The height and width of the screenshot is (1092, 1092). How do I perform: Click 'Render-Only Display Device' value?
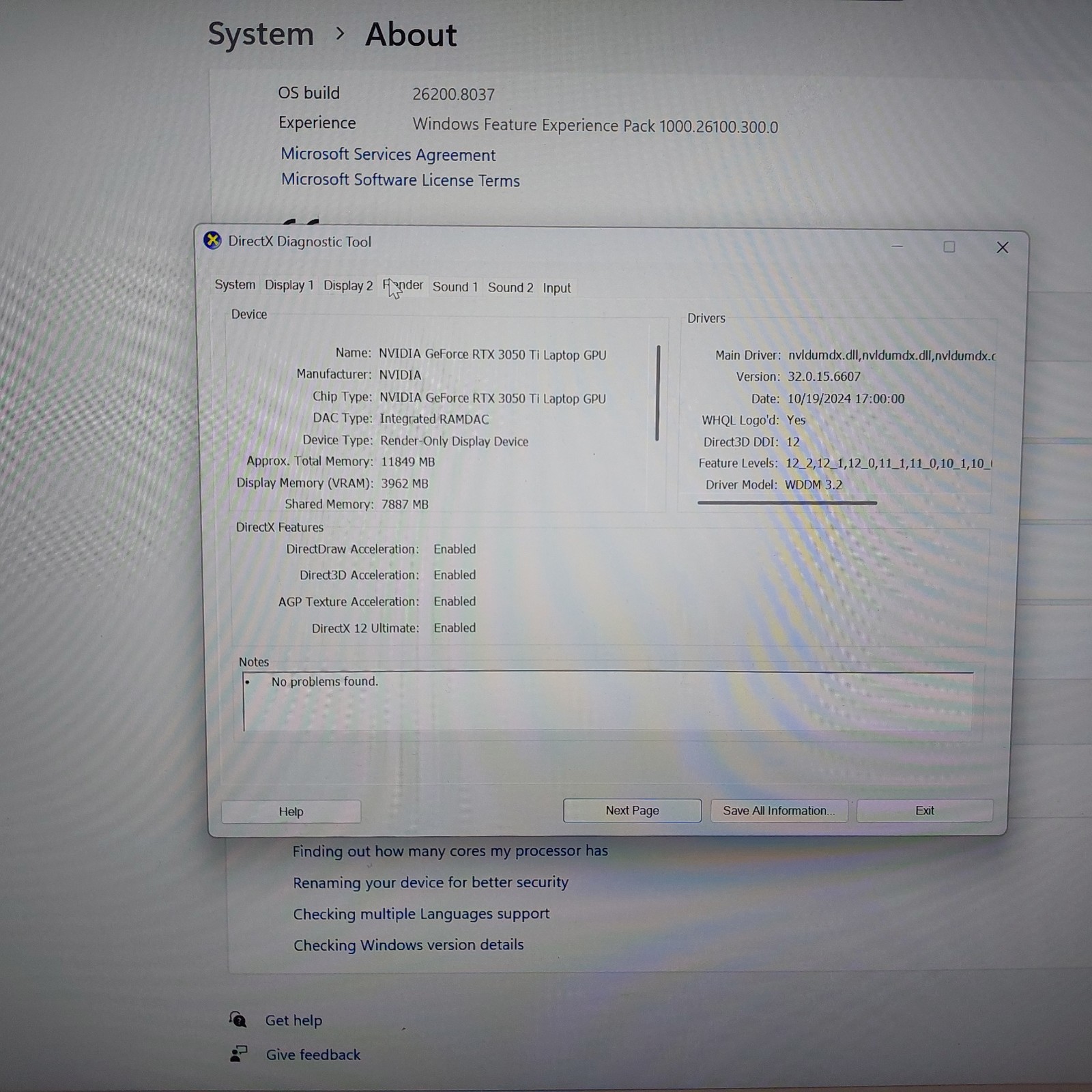point(455,441)
